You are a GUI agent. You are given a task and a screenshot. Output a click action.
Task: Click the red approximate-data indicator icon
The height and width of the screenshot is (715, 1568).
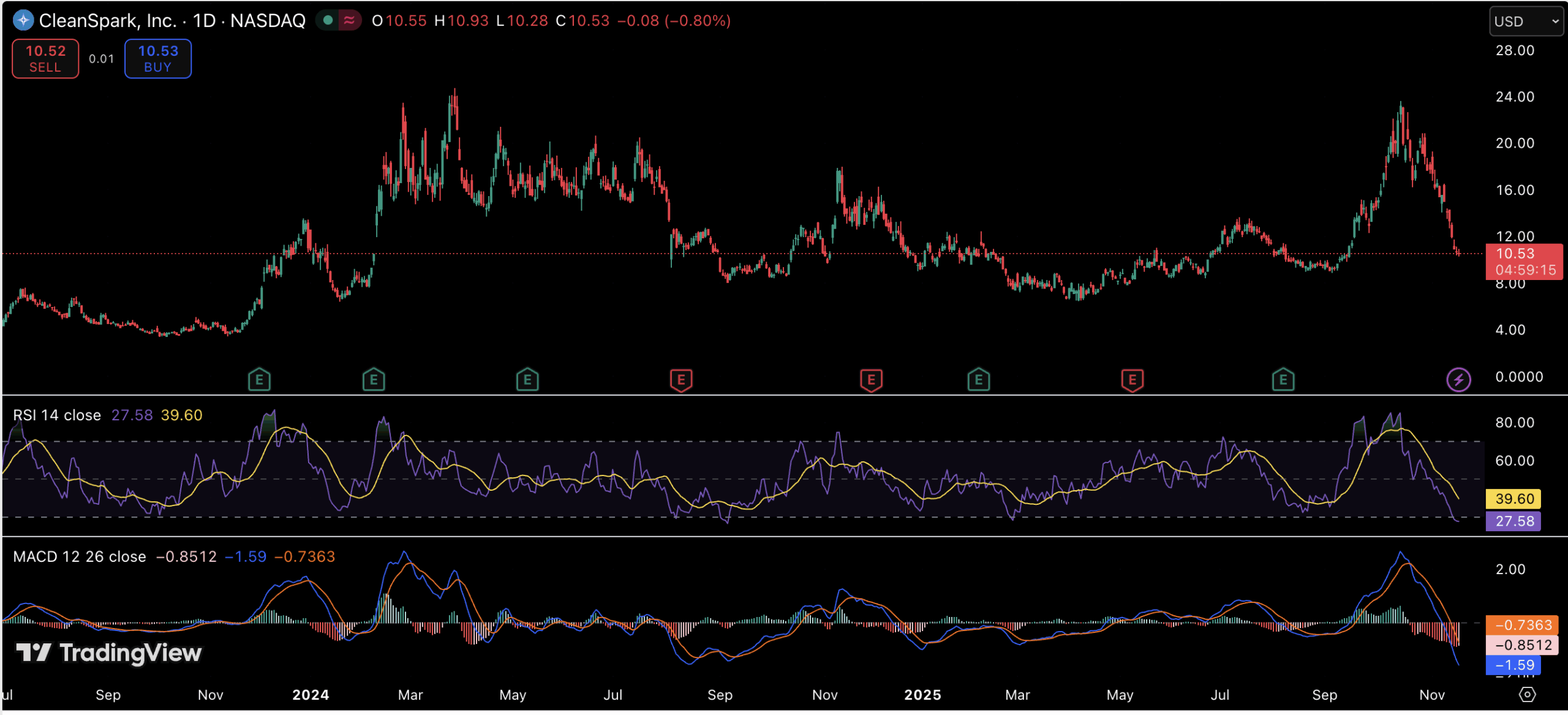click(349, 20)
